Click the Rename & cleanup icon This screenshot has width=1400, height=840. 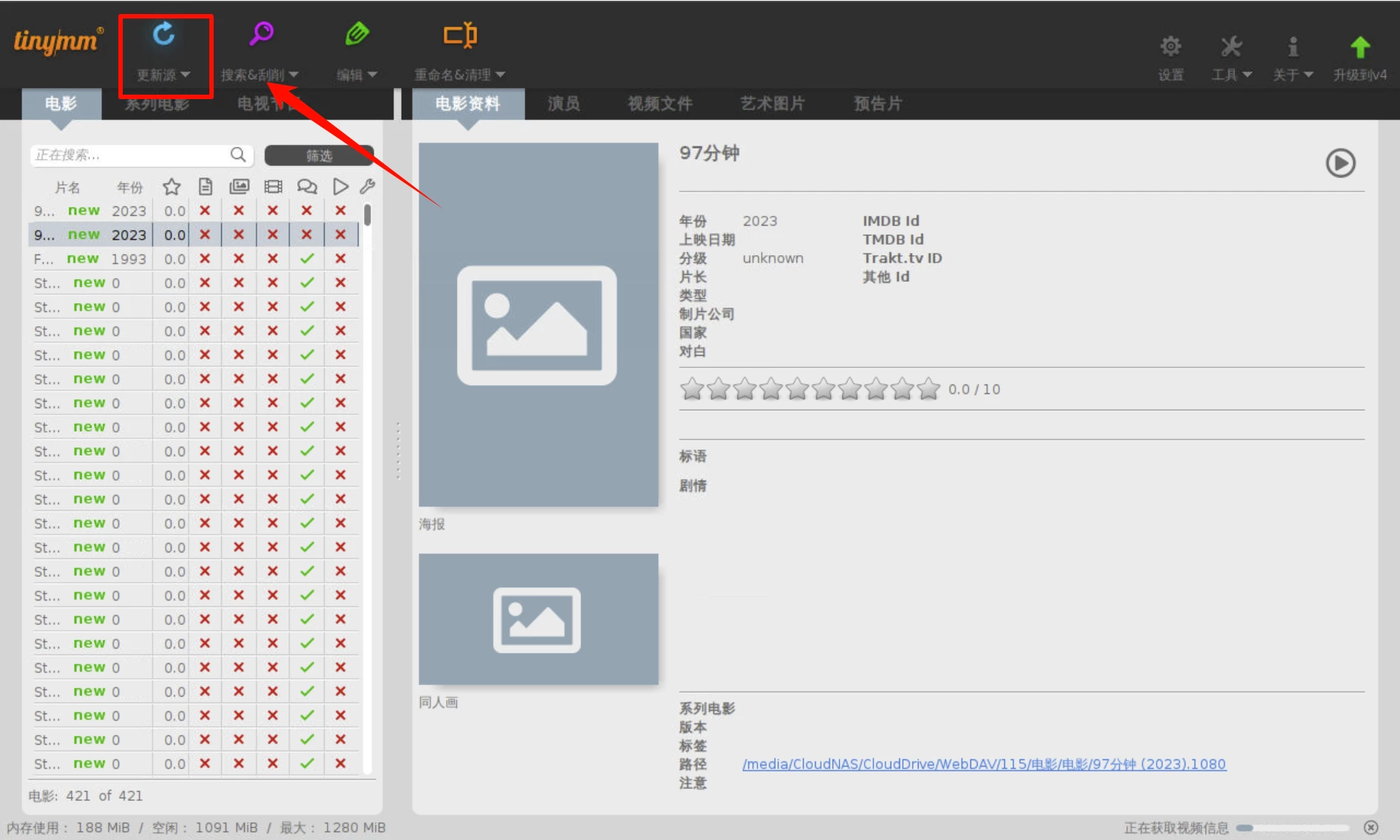pyautogui.click(x=459, y=35)
